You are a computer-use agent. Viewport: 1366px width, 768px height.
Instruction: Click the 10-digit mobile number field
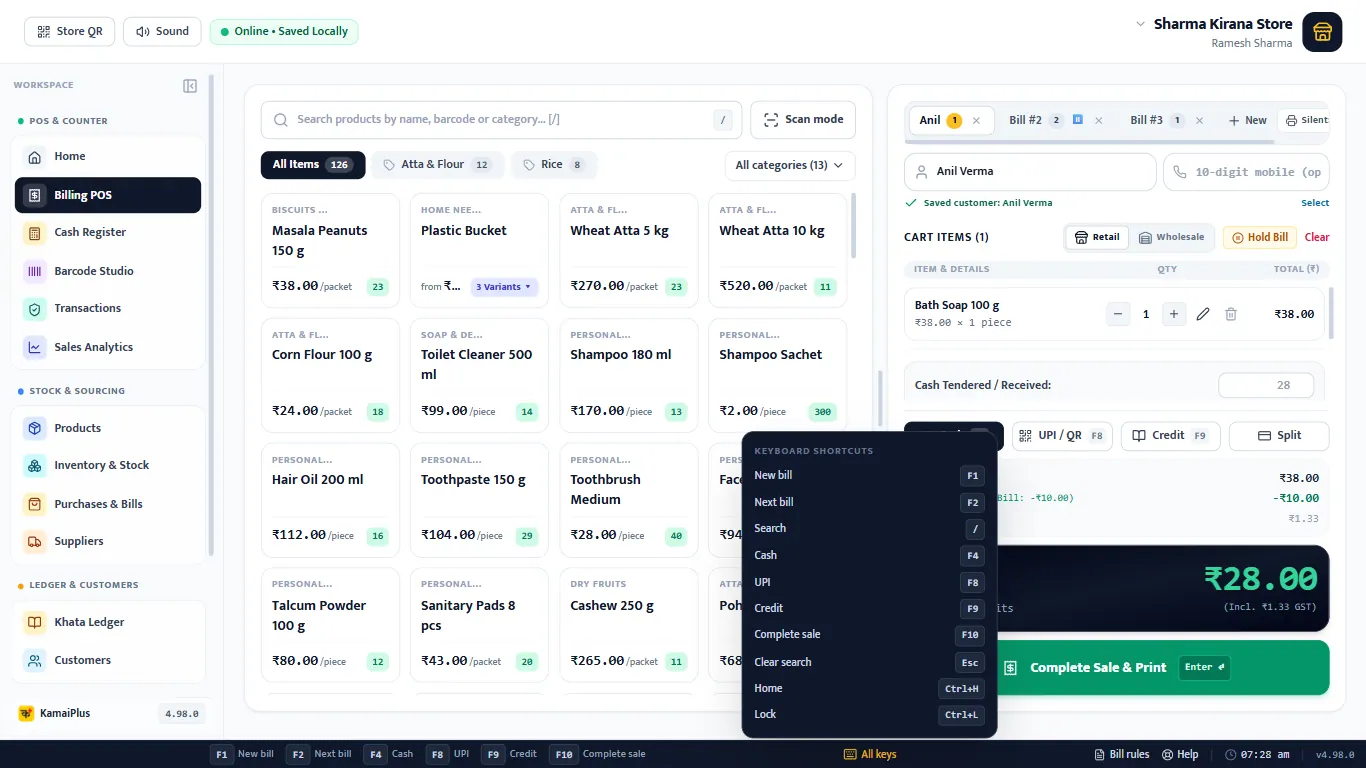click(x=1247, y=172)
